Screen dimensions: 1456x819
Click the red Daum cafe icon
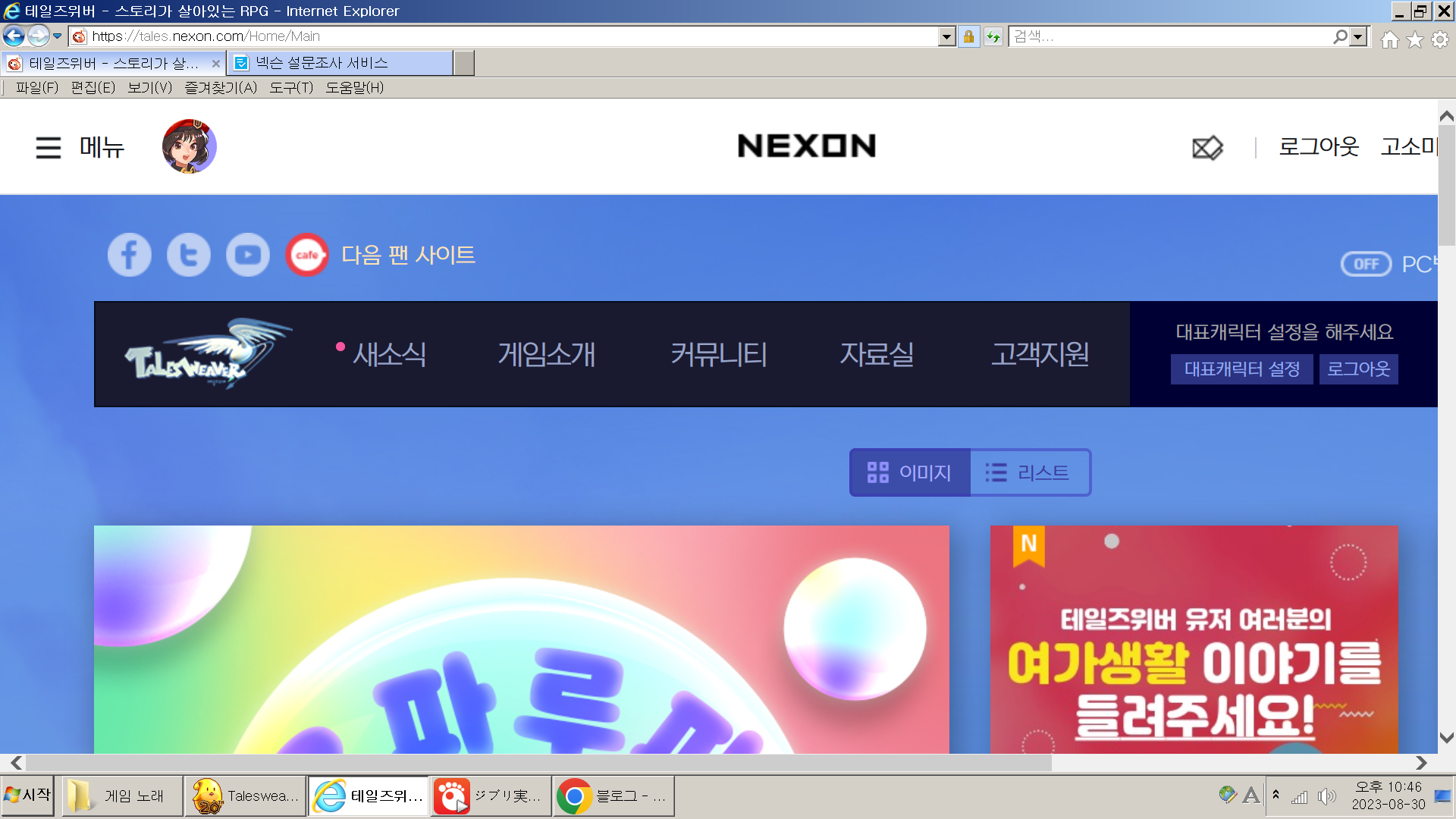click(306, 255)
